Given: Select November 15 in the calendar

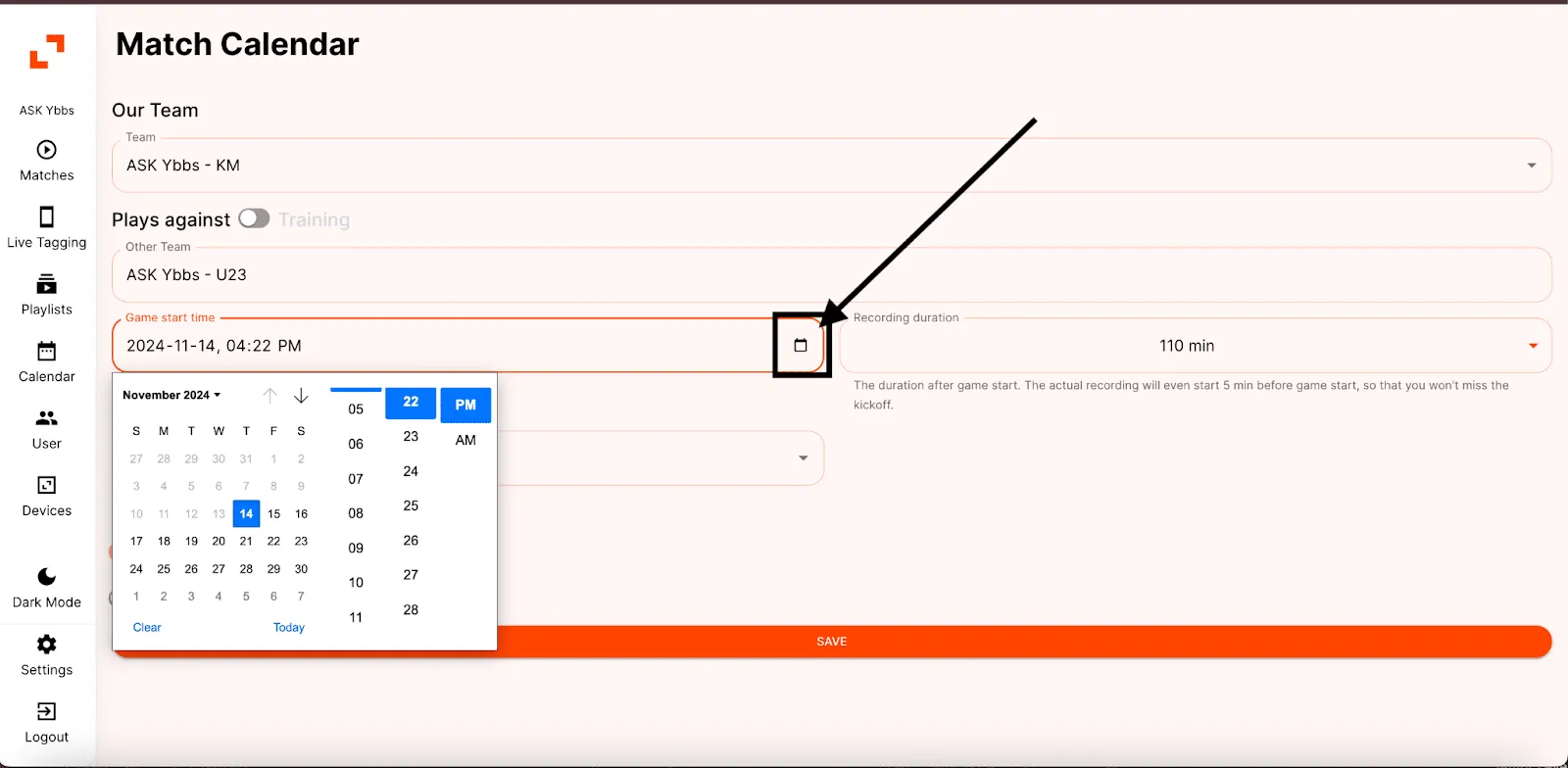Looking at the screenshot, I should point(273,513).
